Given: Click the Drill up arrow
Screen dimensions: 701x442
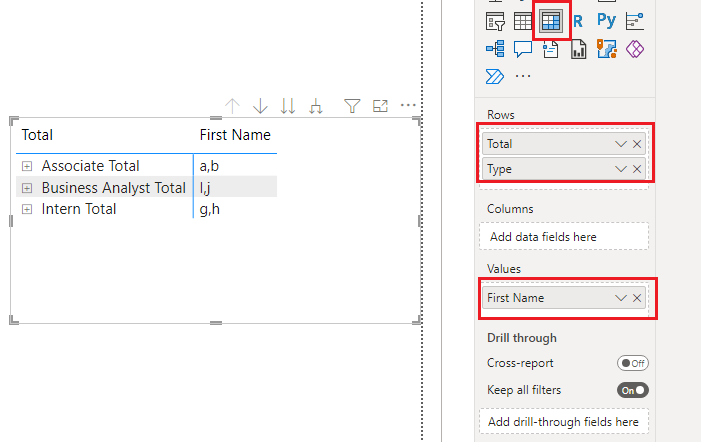Looking at the screenshot, I should pyautogui.click(x=232, y=106).
